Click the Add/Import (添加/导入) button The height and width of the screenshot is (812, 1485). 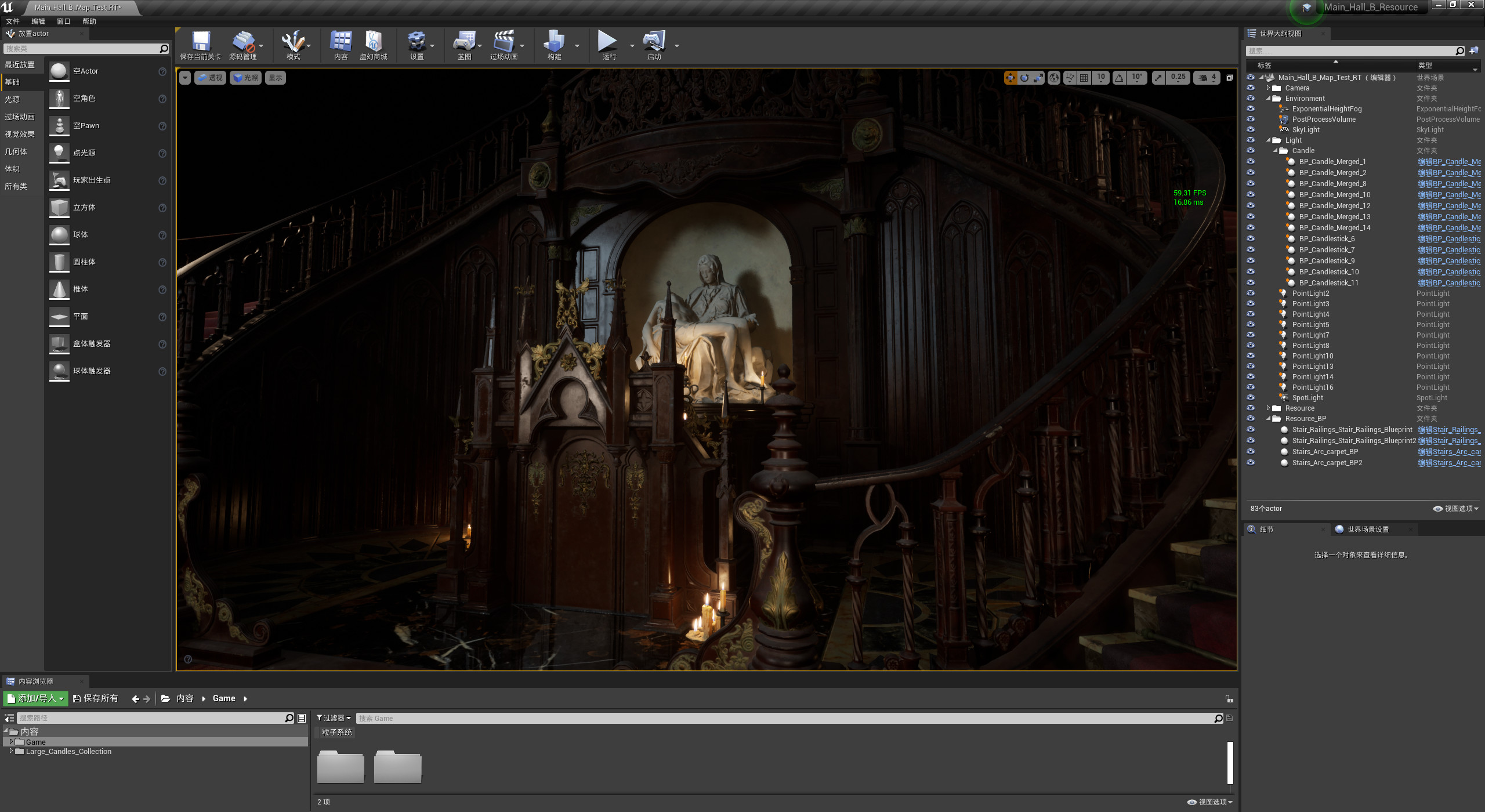pyautogui.click(x=35, y=699)
